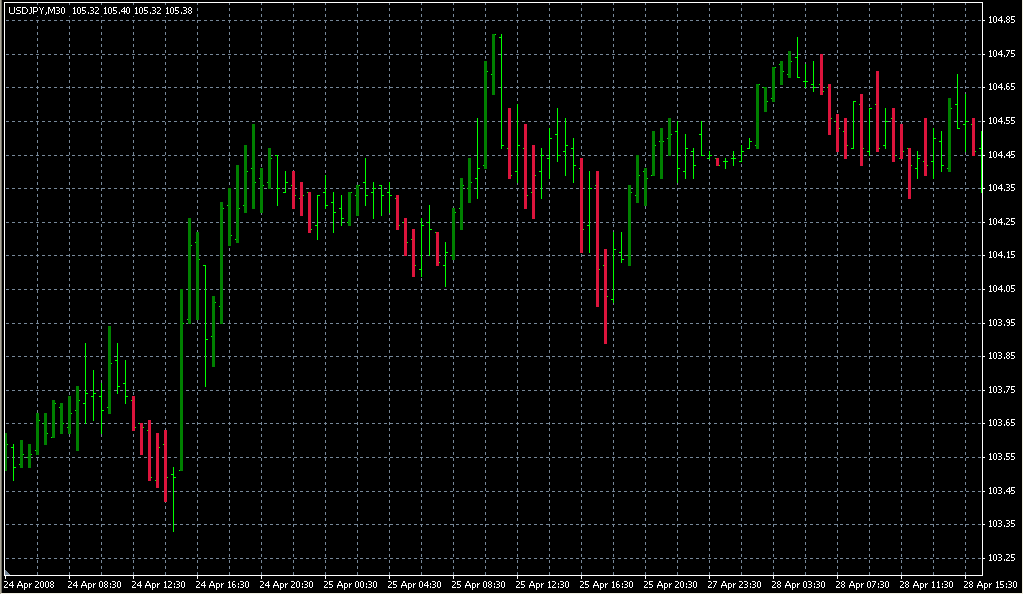Select the 103.35 price axis label
Screen dimensions: 1024x594
[x=1001, y=524]
